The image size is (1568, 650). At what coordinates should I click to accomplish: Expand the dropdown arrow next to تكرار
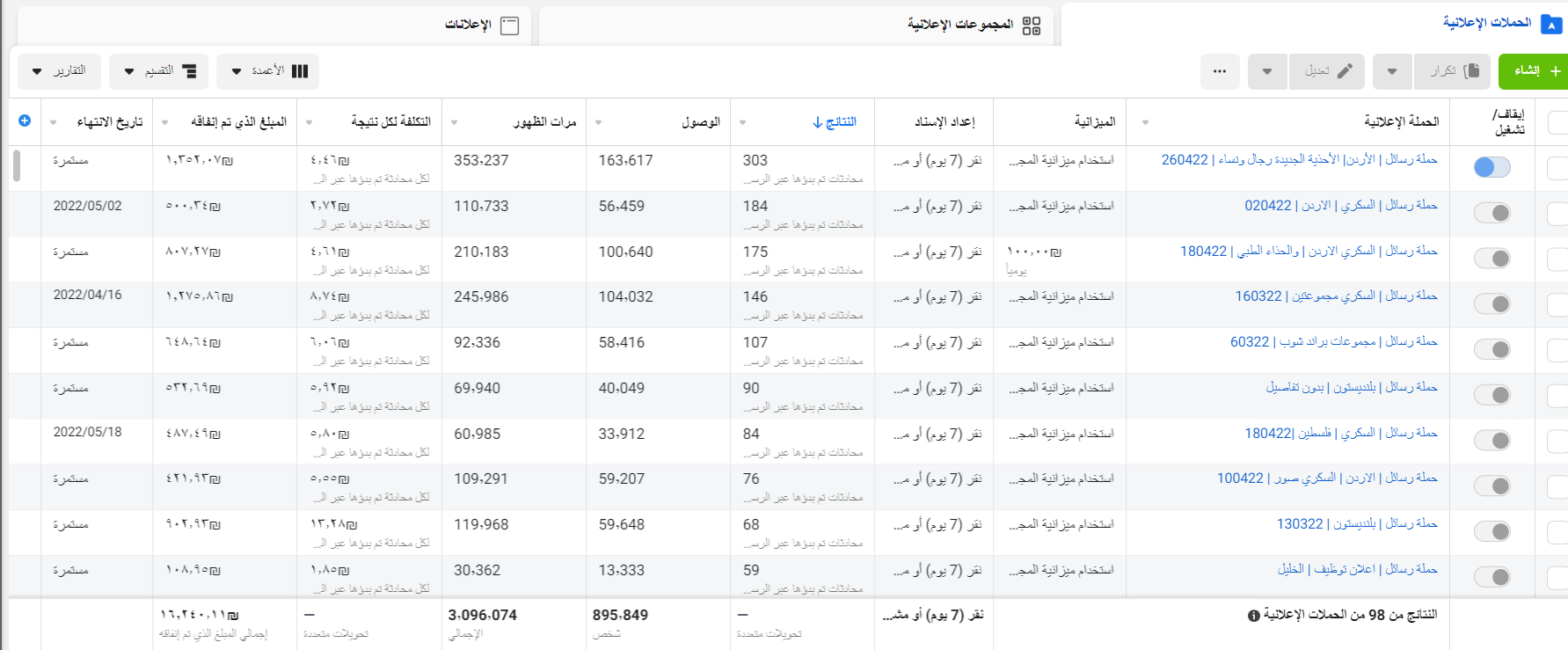tap(1392, 71)
